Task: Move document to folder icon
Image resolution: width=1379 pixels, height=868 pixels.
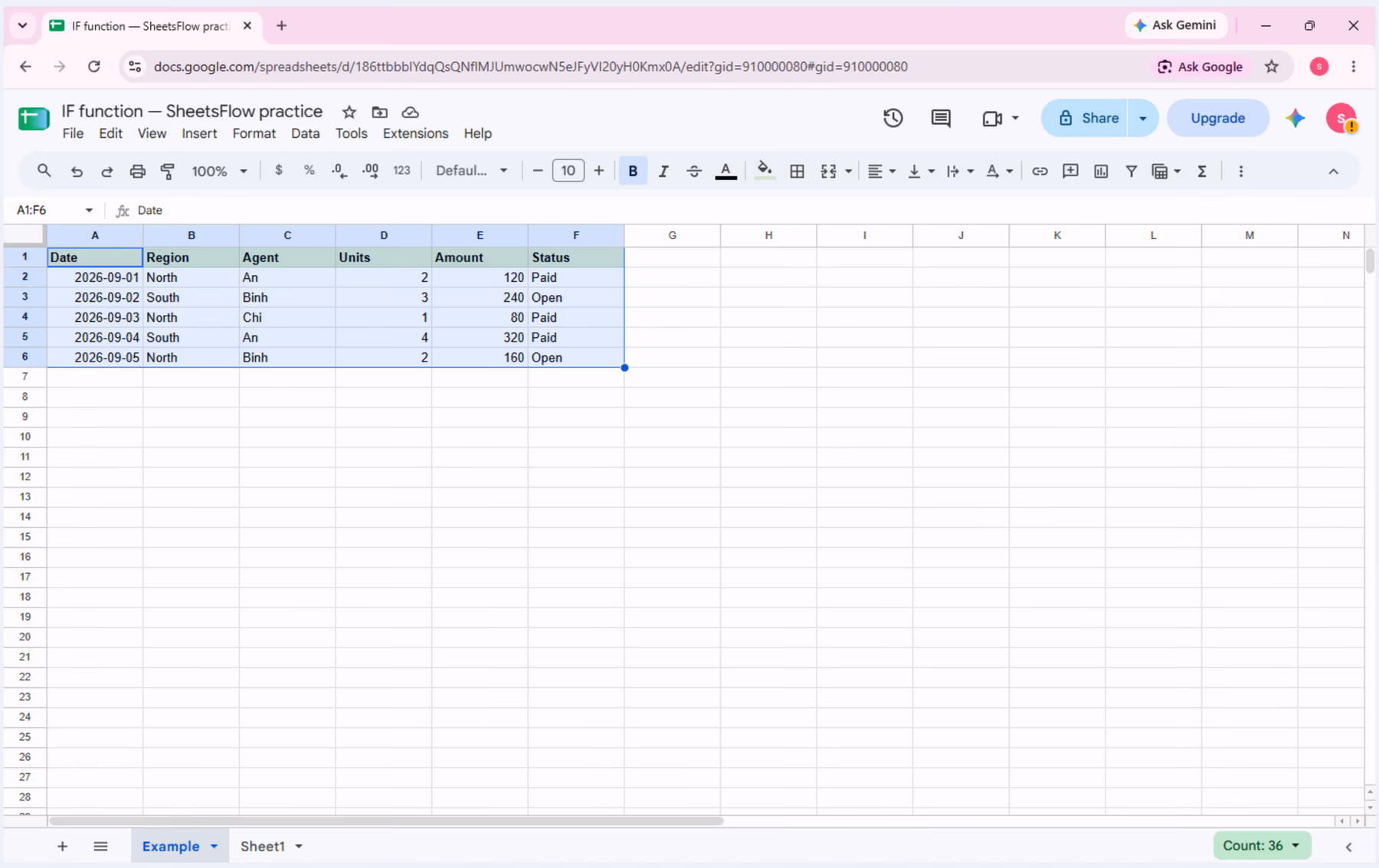Action: (379, 112)
